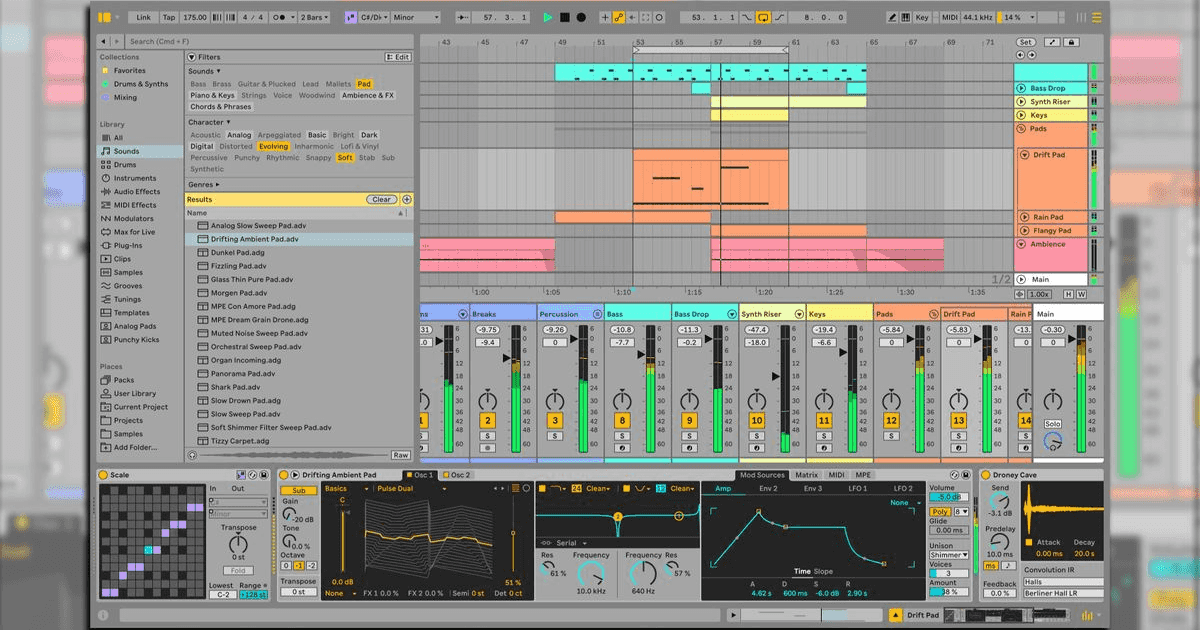Select Glass Thin Pure Pad.adv preset
Screen dimensions: 1200x630
click(x=300, y=280)
